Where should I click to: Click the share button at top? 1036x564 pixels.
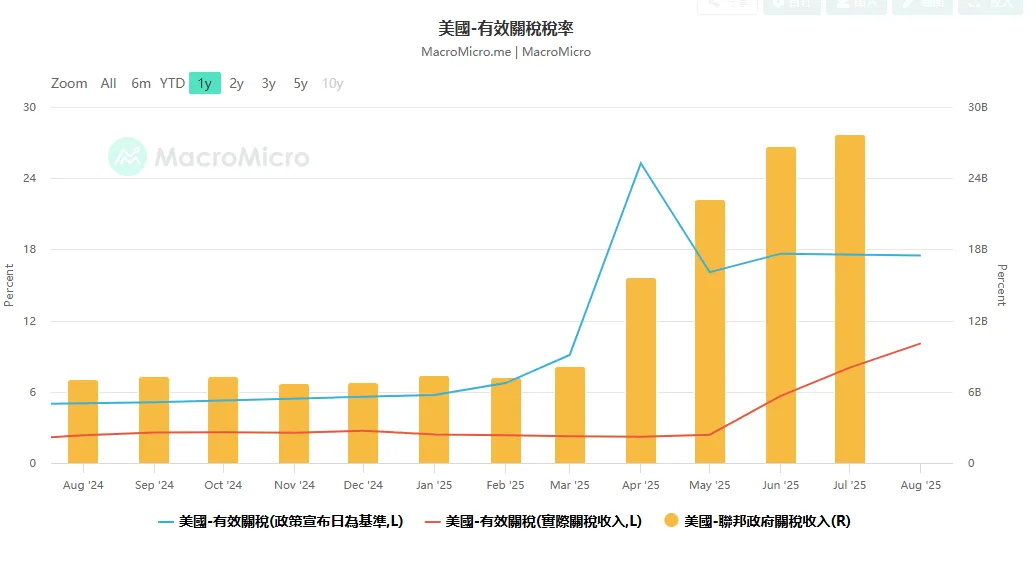pyautogui.click(x=726, y=5)
